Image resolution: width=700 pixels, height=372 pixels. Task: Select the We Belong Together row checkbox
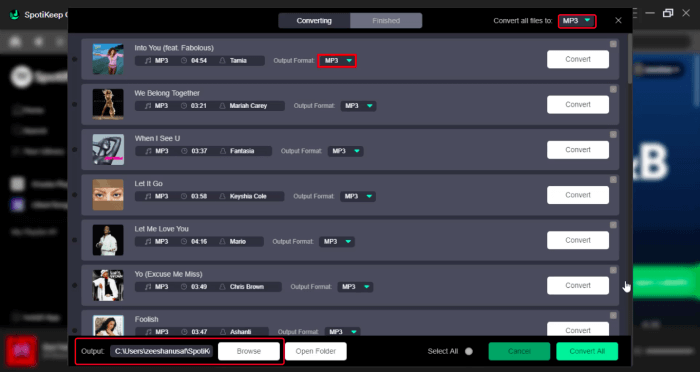[75, 104]
